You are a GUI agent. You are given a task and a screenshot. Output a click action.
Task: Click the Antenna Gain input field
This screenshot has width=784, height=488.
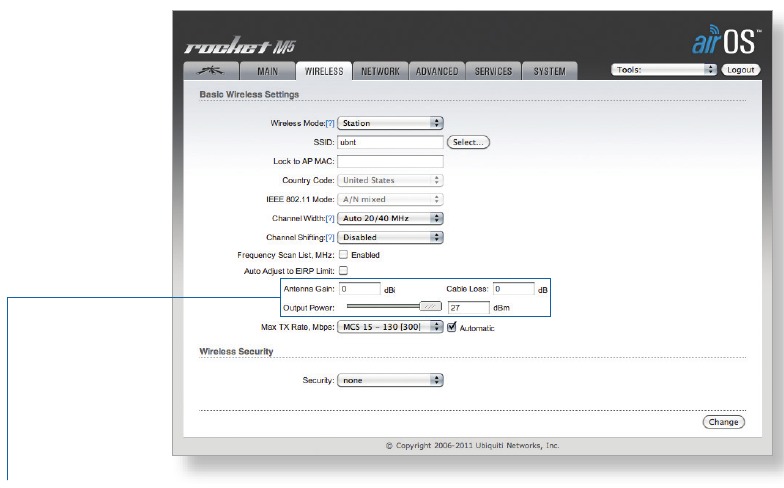[360, 289]
